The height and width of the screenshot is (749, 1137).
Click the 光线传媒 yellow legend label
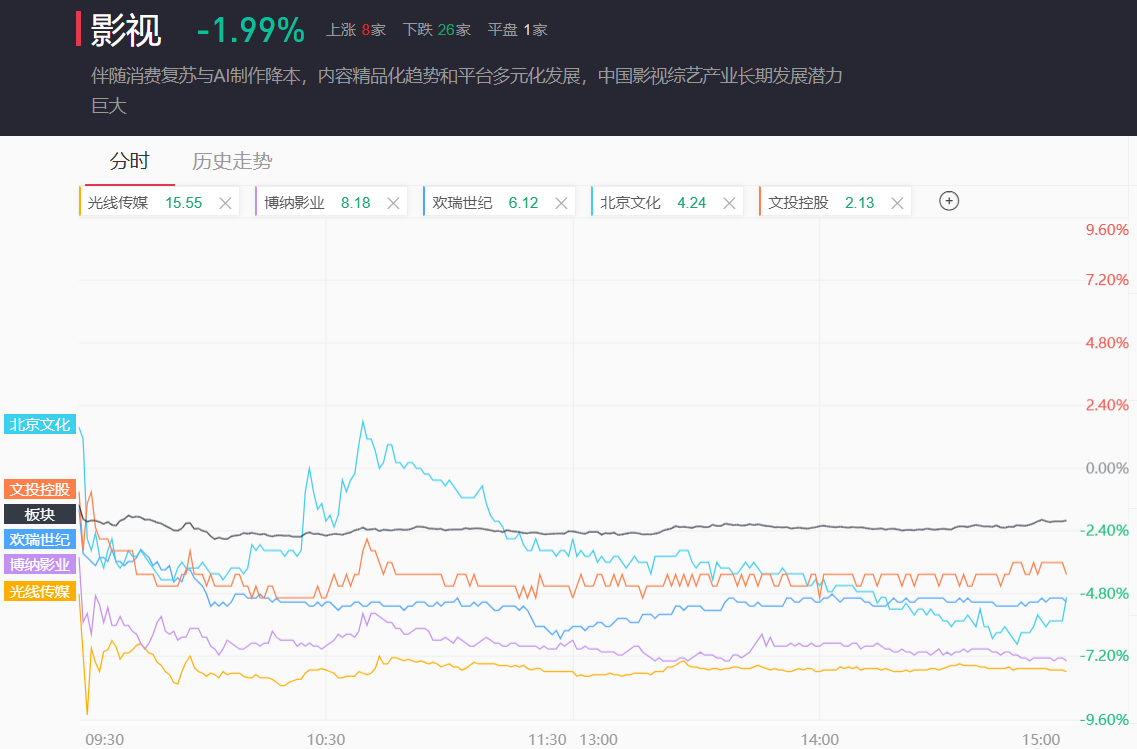click(x=40, y=591)
